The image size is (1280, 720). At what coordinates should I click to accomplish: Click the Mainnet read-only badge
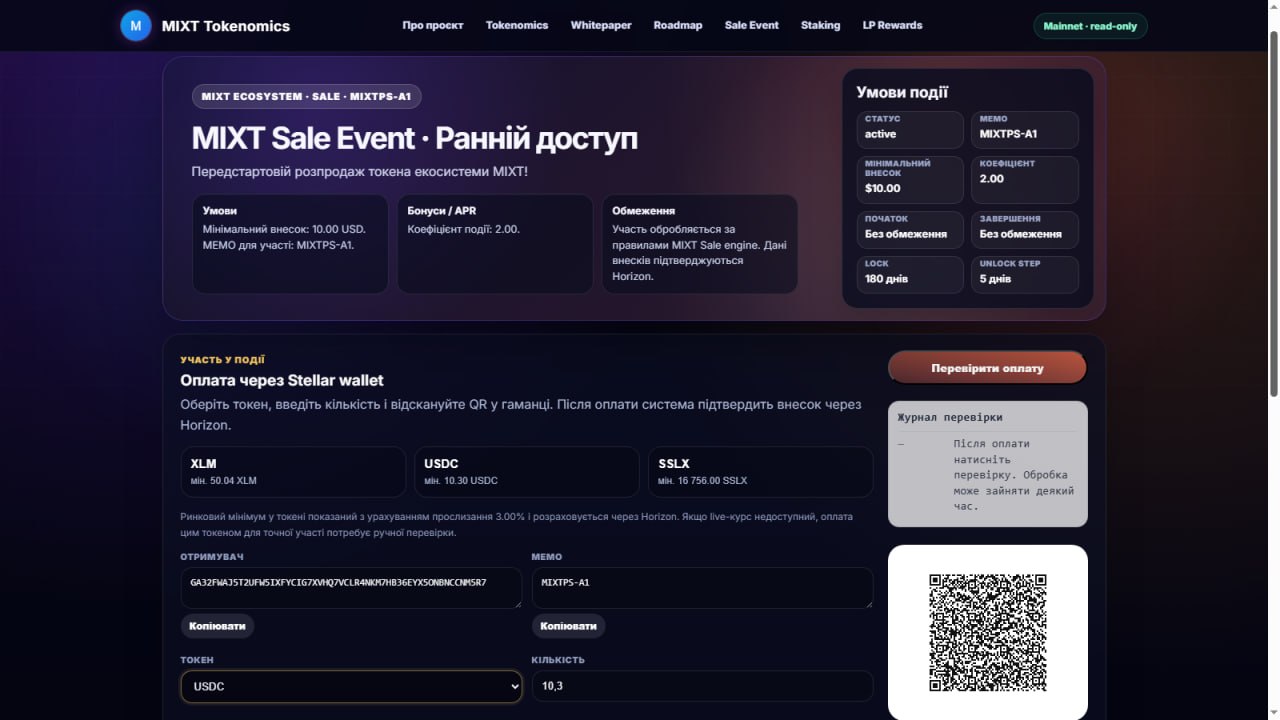click(1090, 26)
